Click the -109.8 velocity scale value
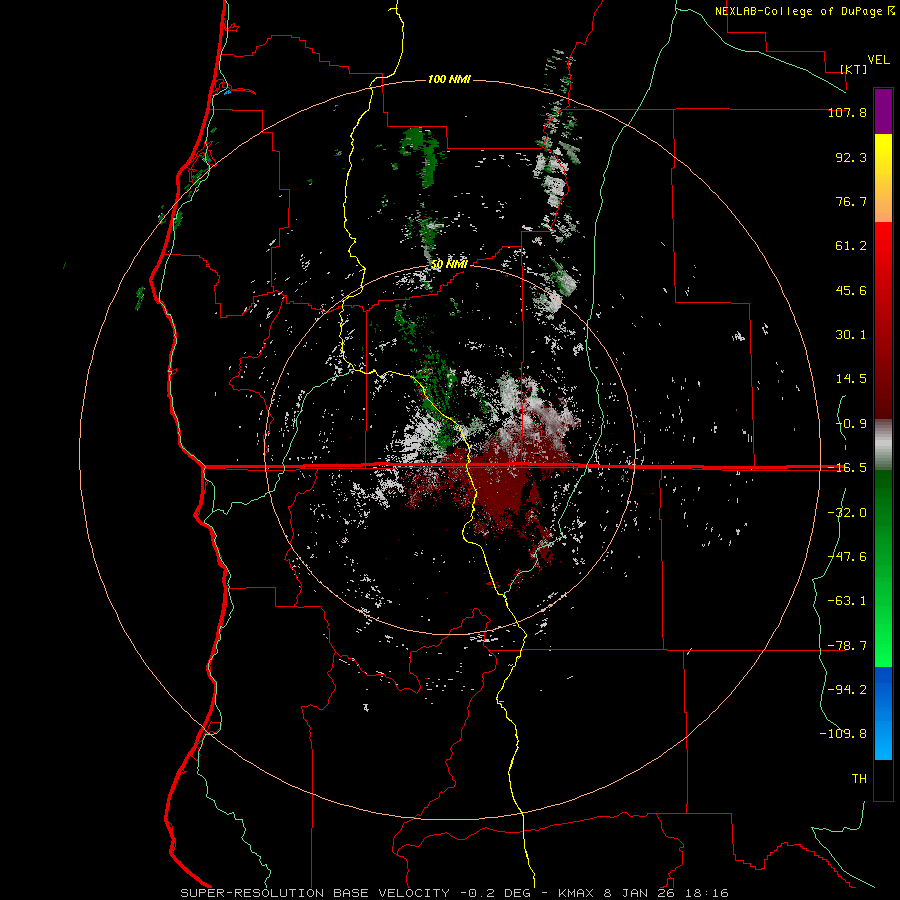Screen dimensions: 900x900 tap(843, 734)
